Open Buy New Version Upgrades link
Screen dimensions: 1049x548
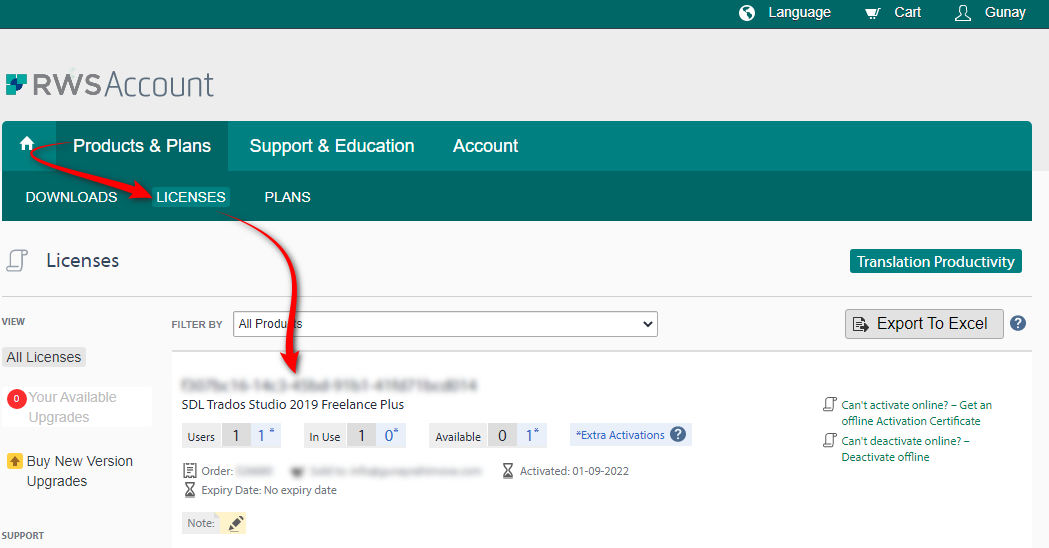coord(80,471)
